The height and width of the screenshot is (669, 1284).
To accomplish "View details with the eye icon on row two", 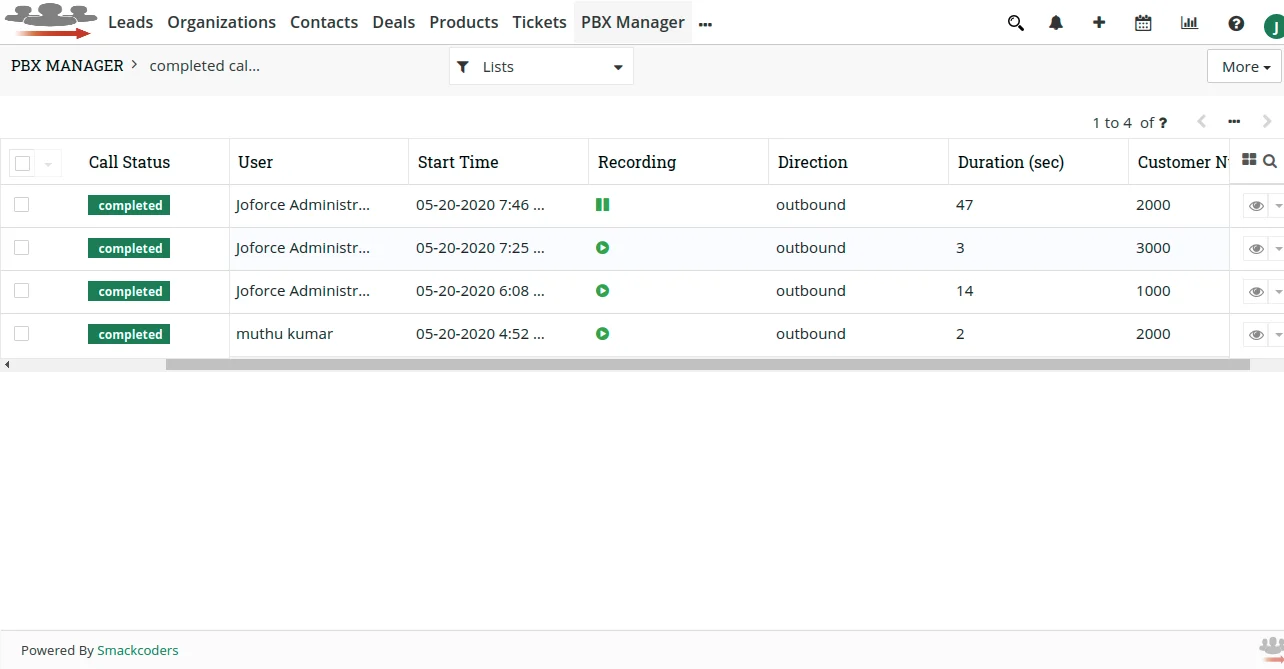I will 1255,248.
